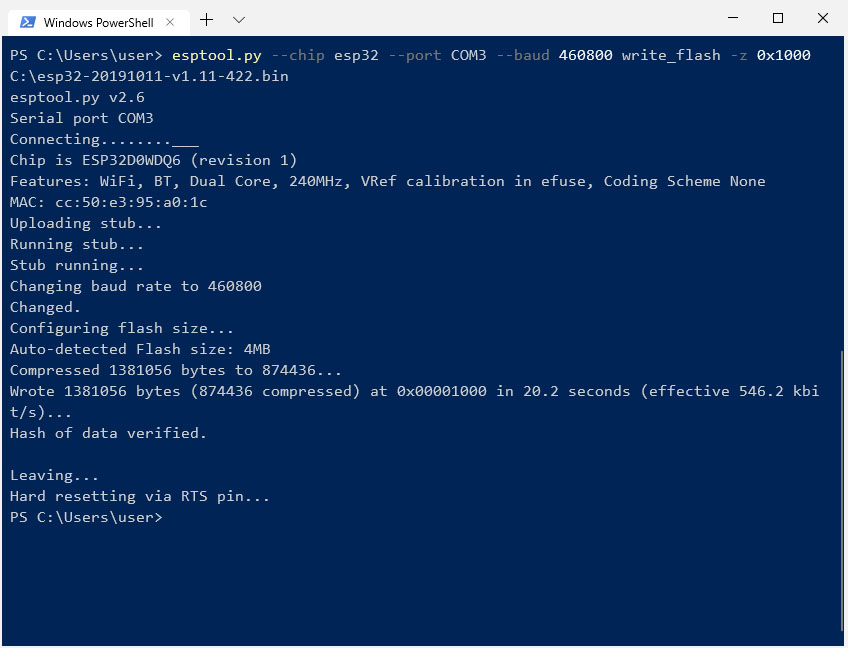This screenshot has width=848, height=648.
Task: Expand the new tab profile dropdown chevron
Action: (238, 20)
